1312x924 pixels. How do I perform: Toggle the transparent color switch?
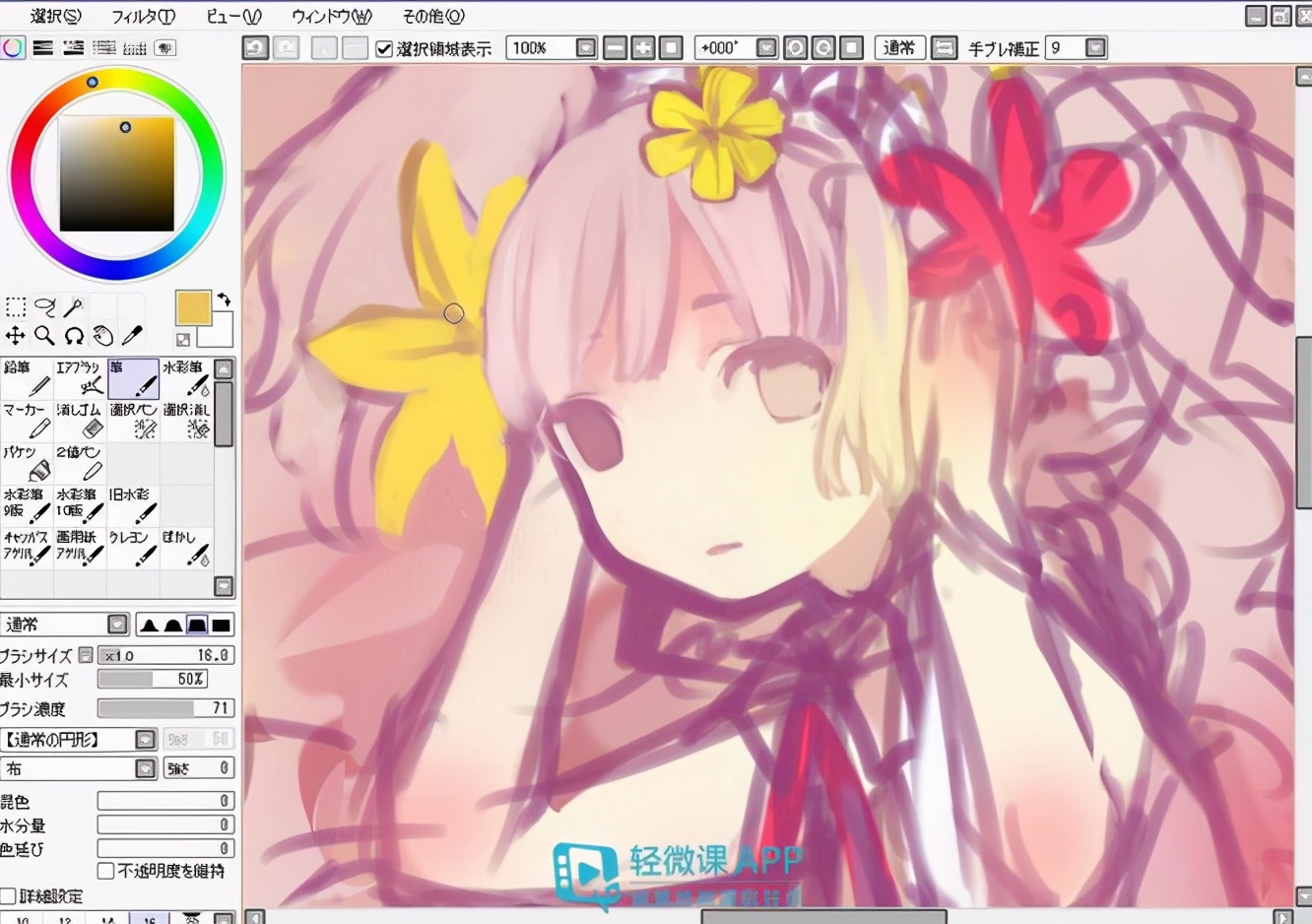coord(183,340)
